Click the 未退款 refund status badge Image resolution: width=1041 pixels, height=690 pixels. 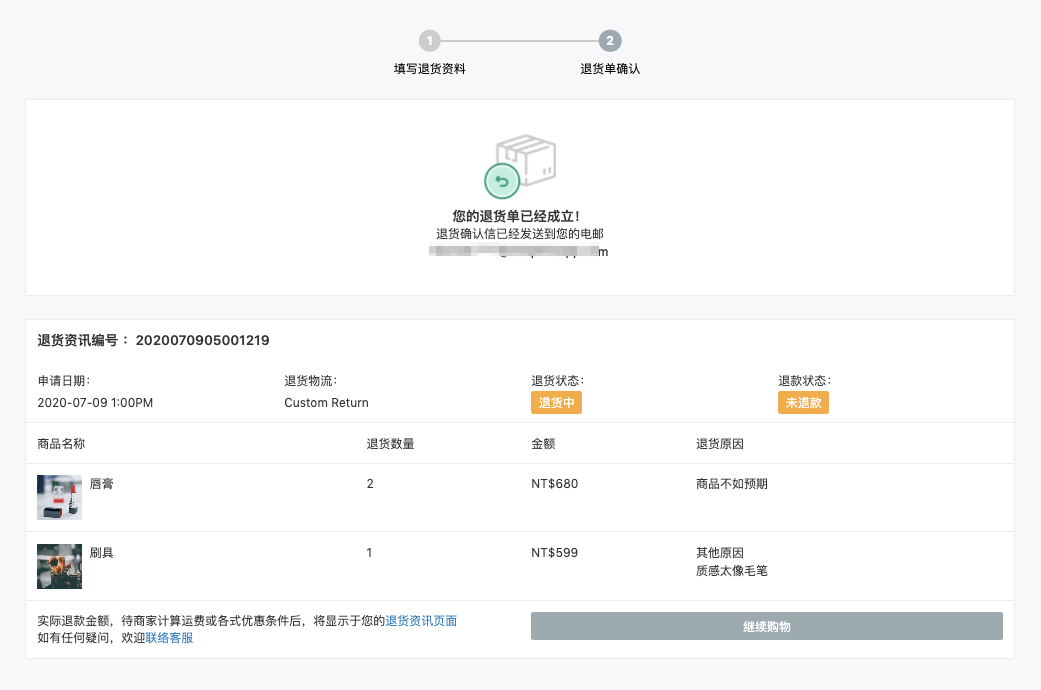pos(803,402)
